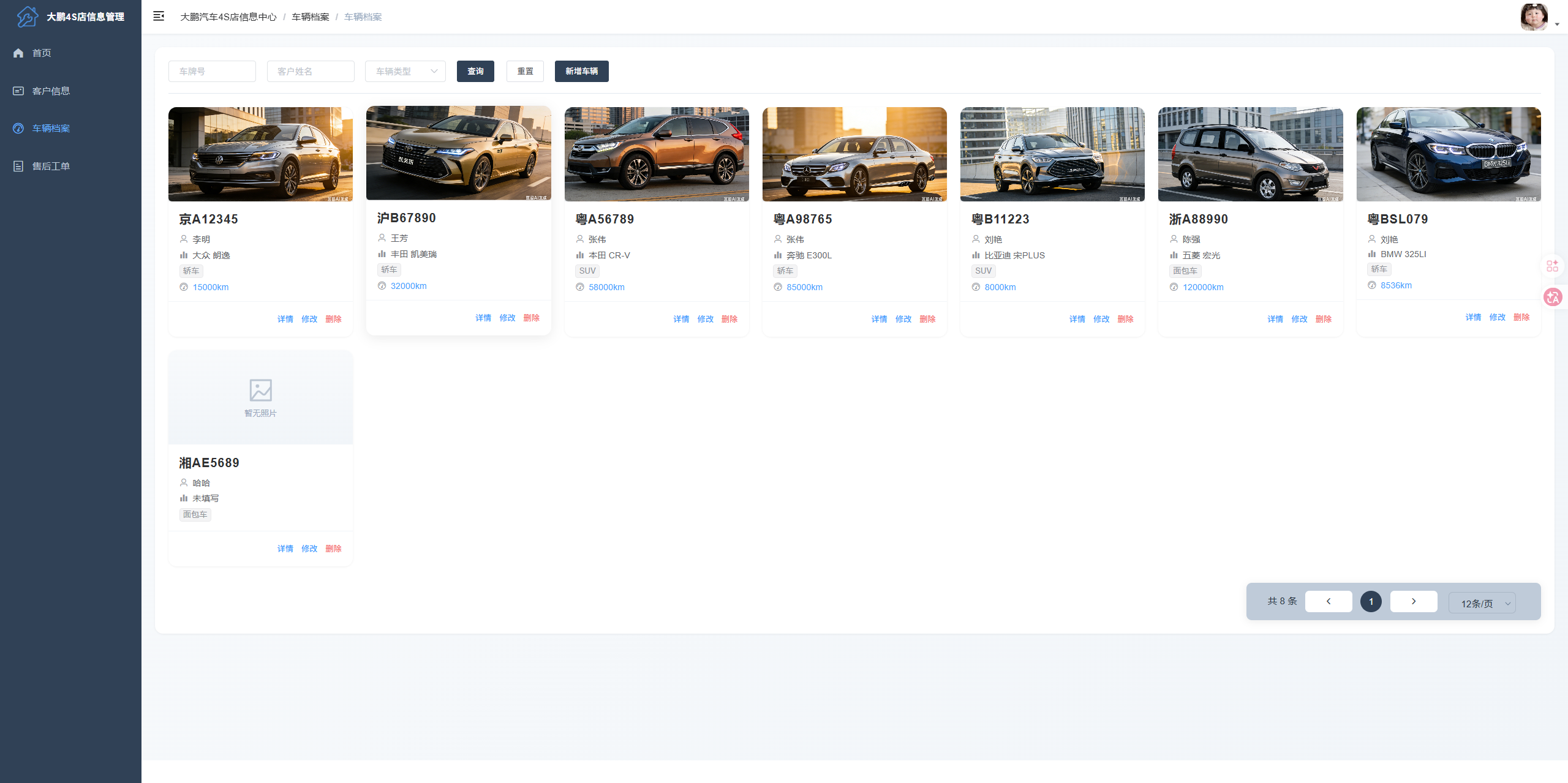Click 删除 for 湘AE5689
This screenshot has height=783, width=1568.
(333, 549)
